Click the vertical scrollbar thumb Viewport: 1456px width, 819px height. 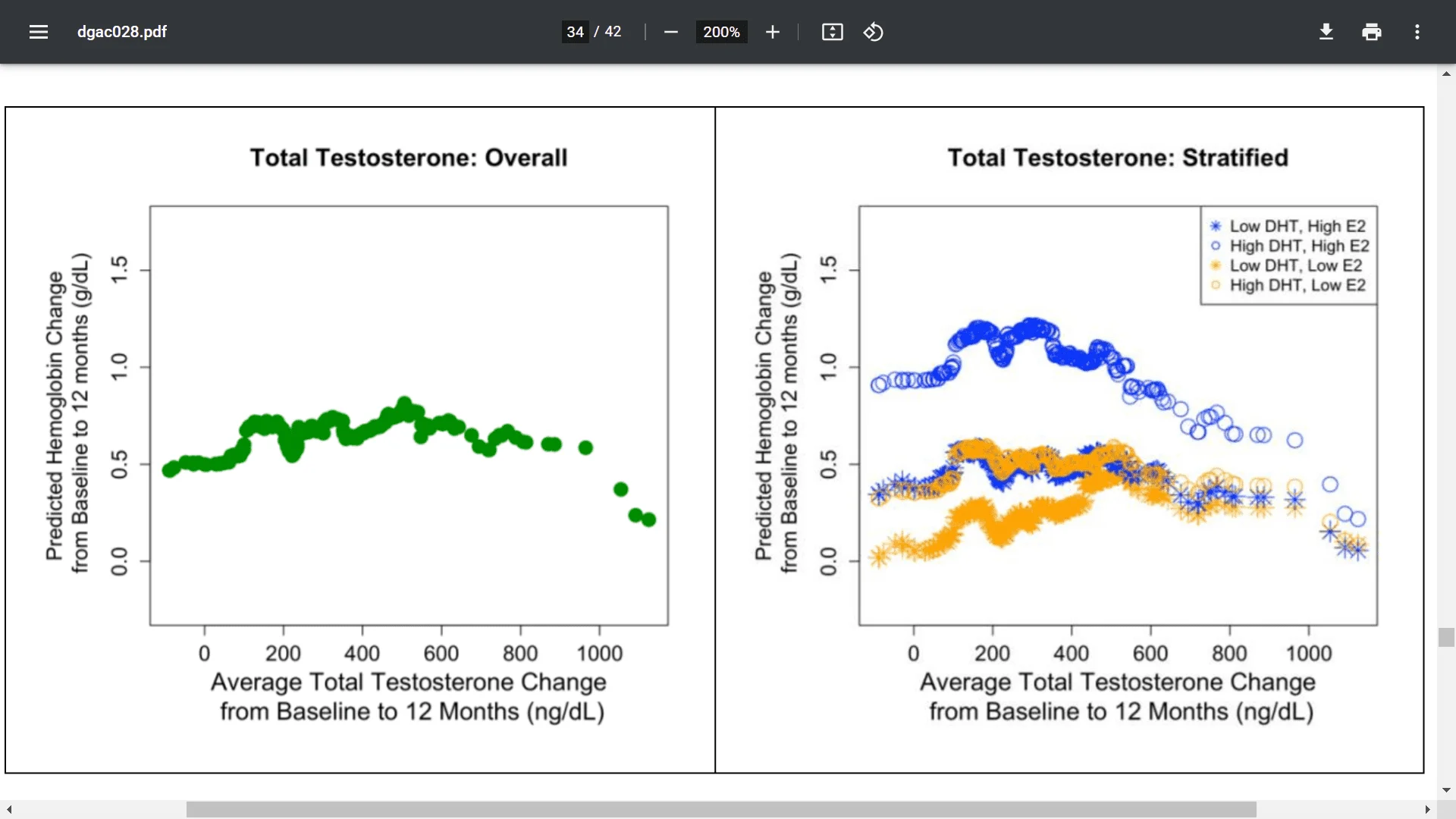1446,637
